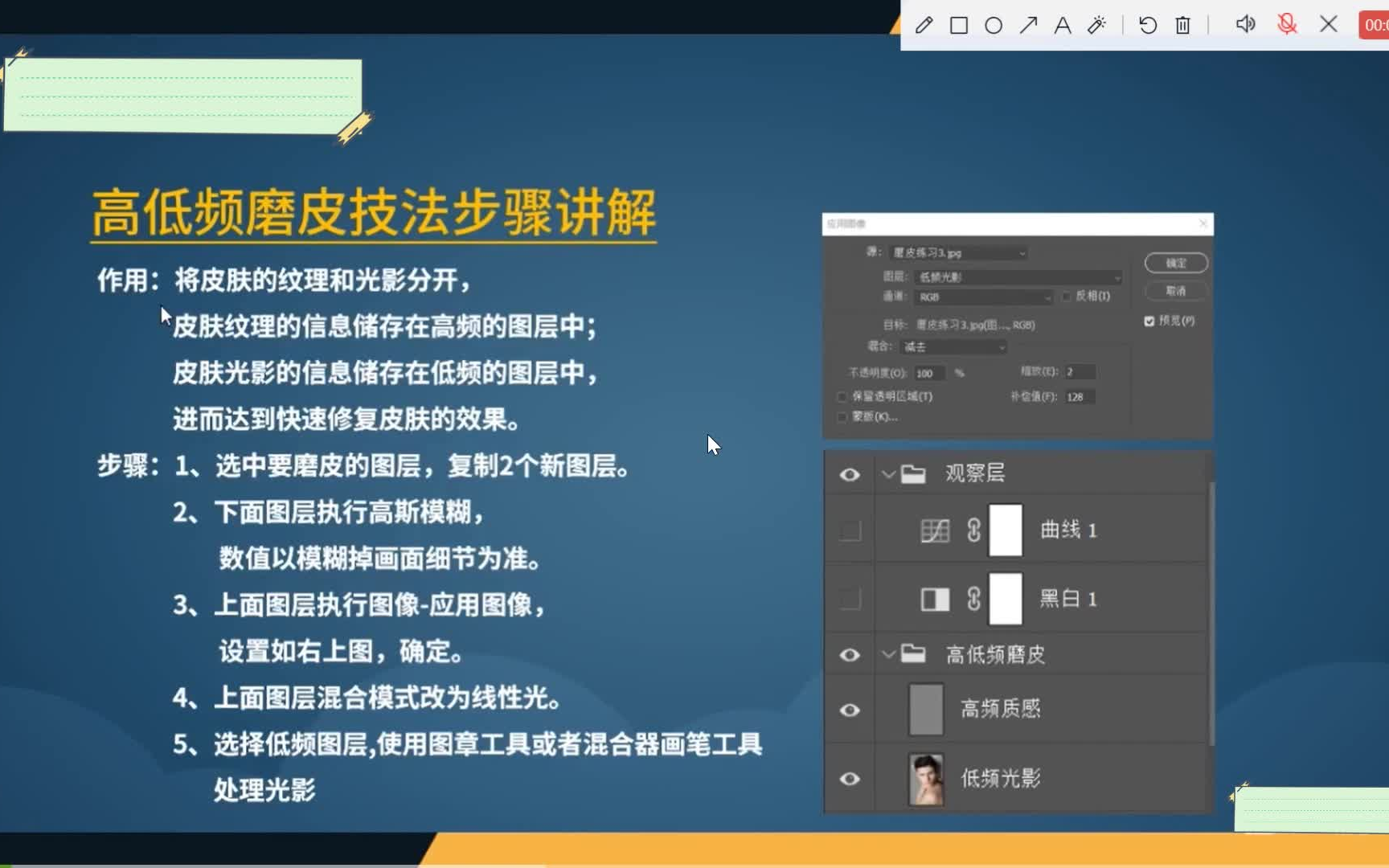Click the link icon on 曲线 1 layer
1389x868 pixels.
[x=973, y=530]
